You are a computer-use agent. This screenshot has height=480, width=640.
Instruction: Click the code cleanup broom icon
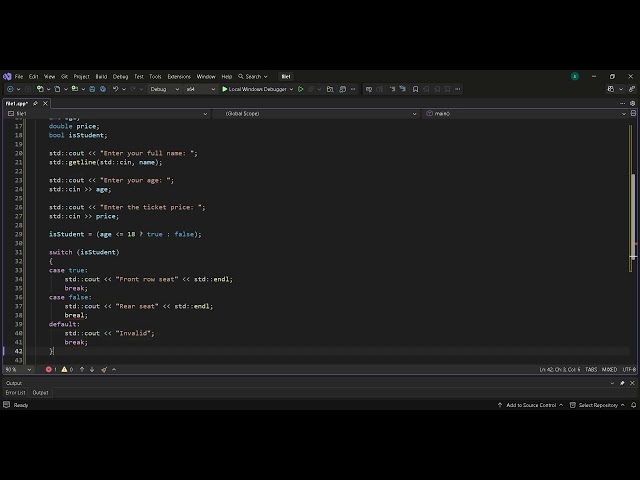click(104, 369)
